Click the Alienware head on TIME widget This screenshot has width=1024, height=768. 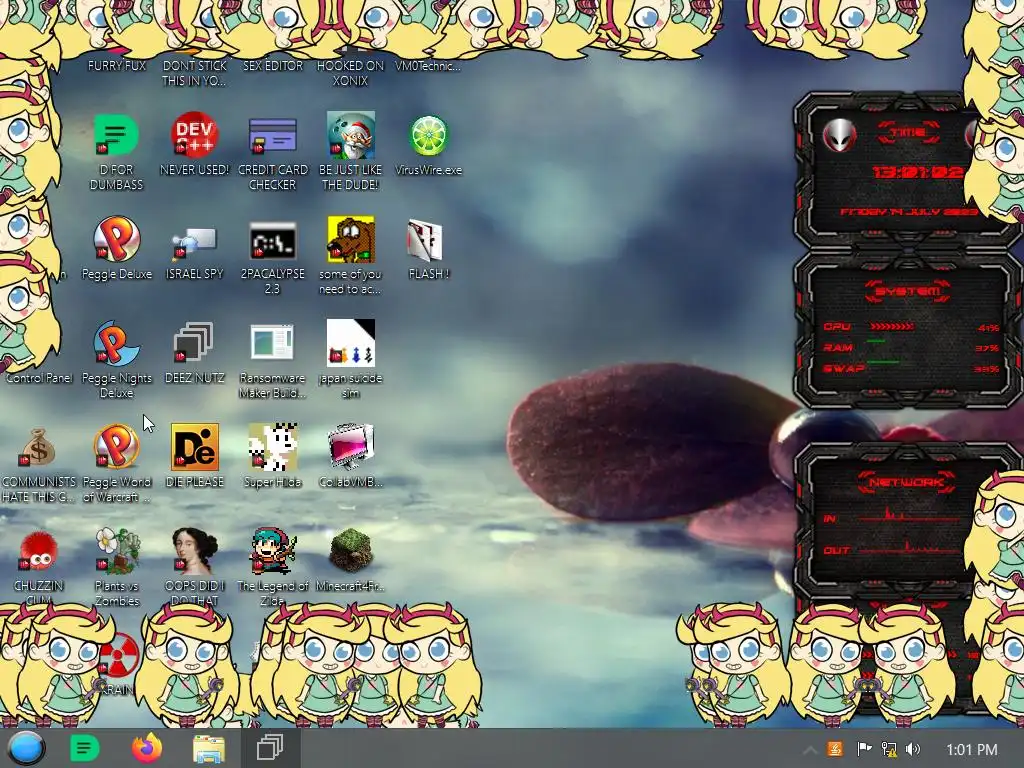tap(839, 135)
